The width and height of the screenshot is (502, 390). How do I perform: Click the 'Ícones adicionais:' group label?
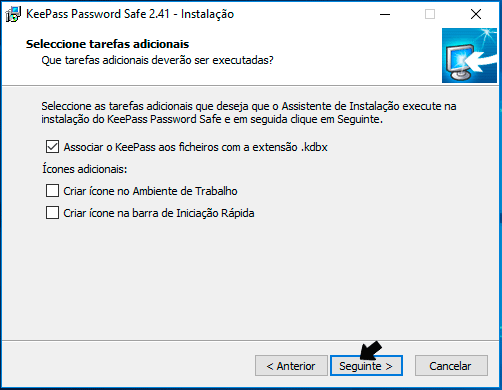[x=85, y=169]
